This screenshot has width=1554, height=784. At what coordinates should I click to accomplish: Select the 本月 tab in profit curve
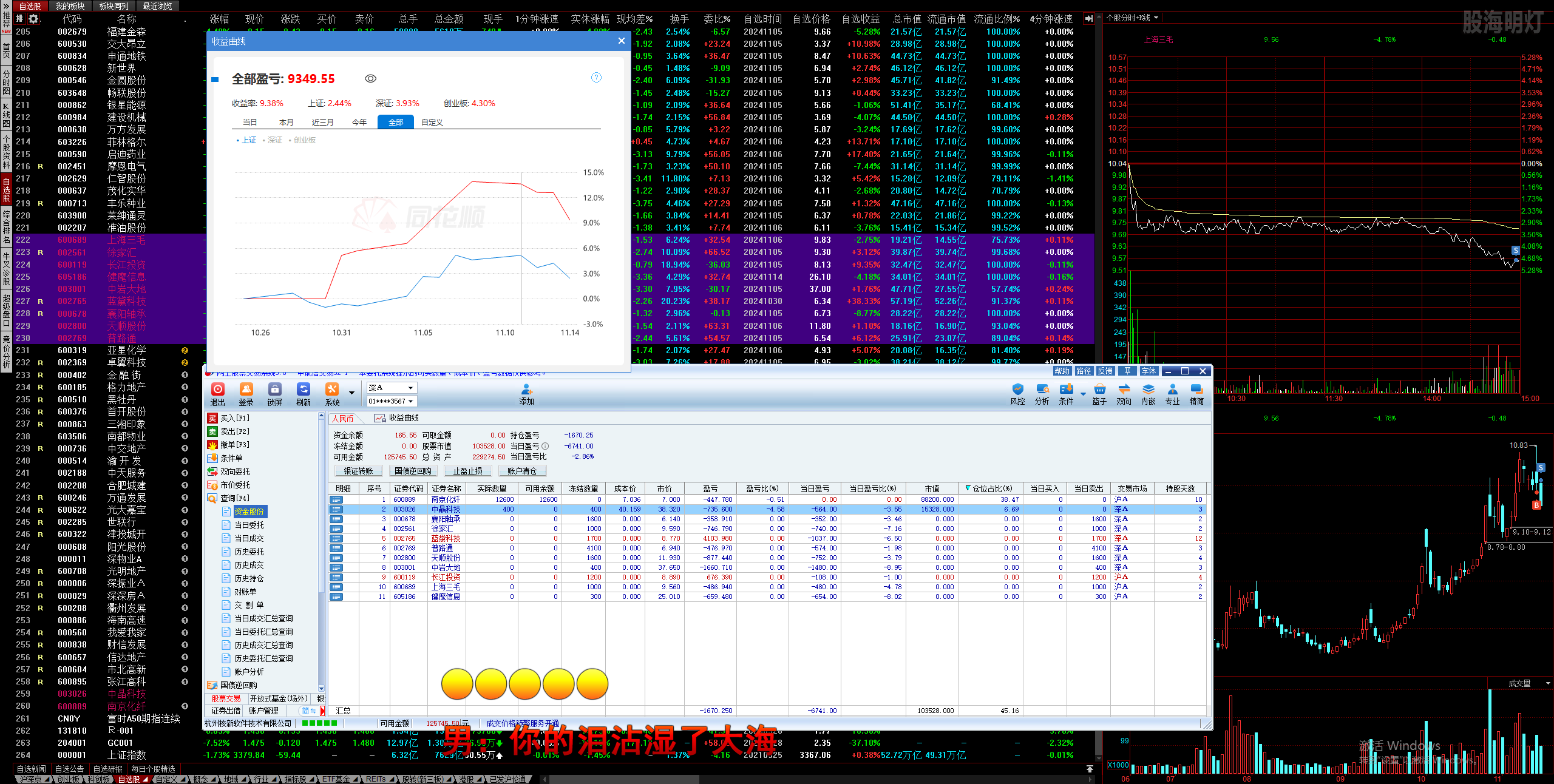click(x=287, y=123)
